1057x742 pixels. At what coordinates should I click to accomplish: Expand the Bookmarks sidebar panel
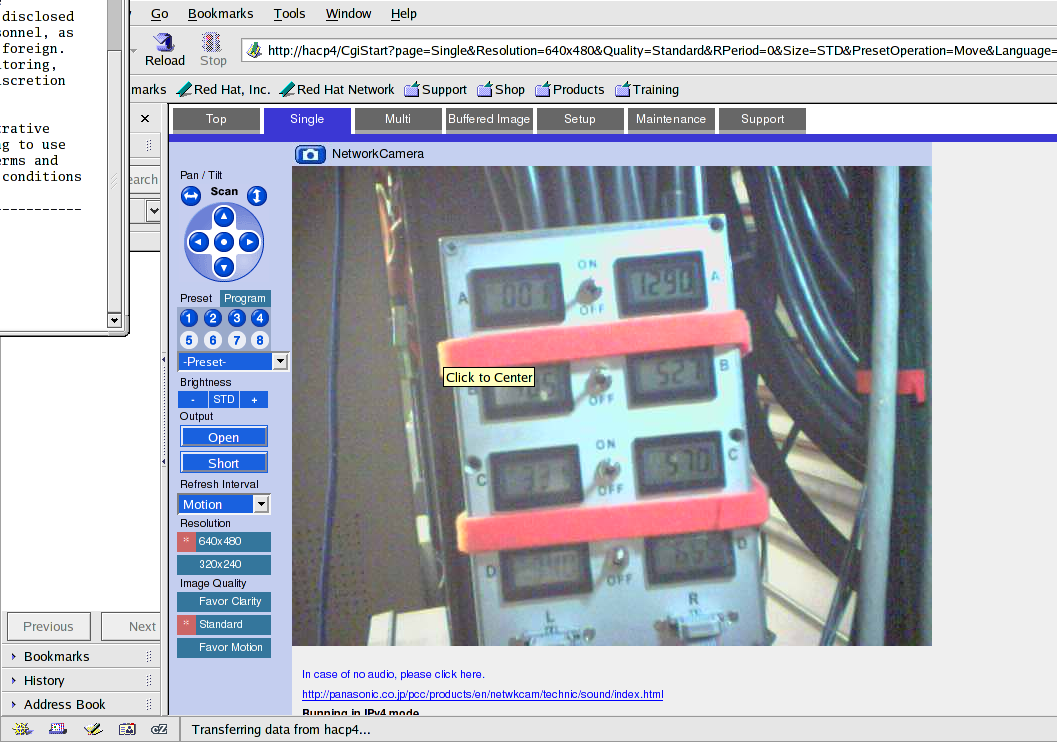(x=81, y=656)
